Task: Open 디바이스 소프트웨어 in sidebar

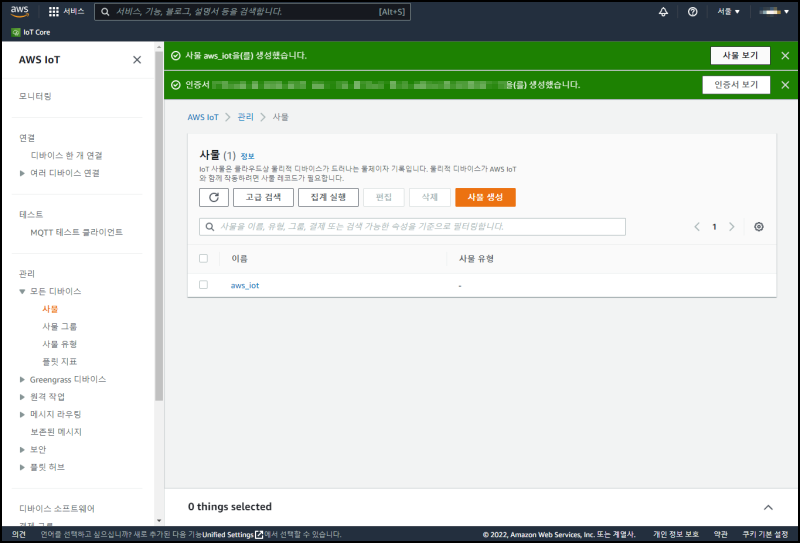Action: [x=57, y=508]
